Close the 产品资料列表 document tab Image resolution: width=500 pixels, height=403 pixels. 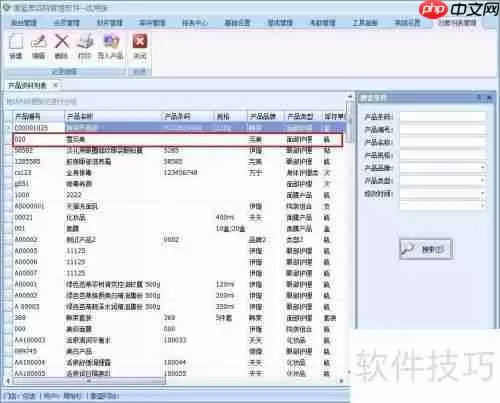(x=56, y=85)
